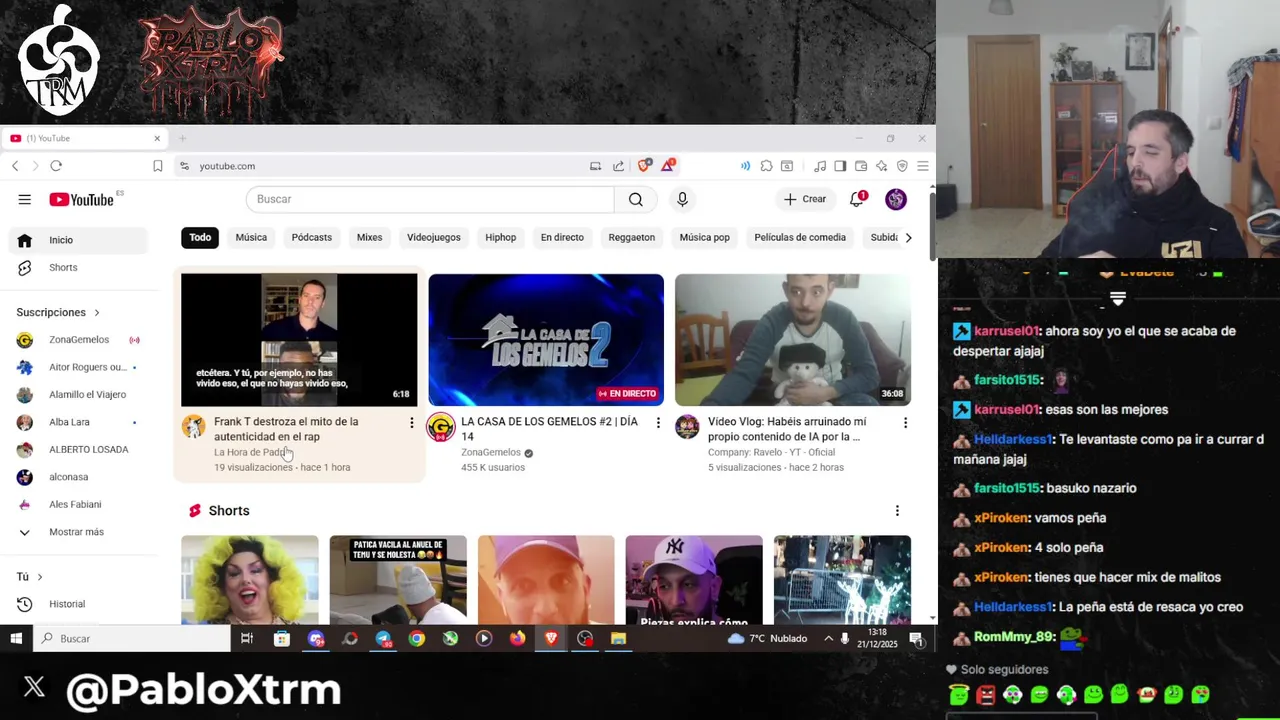Expand Suscripciones section chevron
1280x720 pixels.
pos(97,313)
